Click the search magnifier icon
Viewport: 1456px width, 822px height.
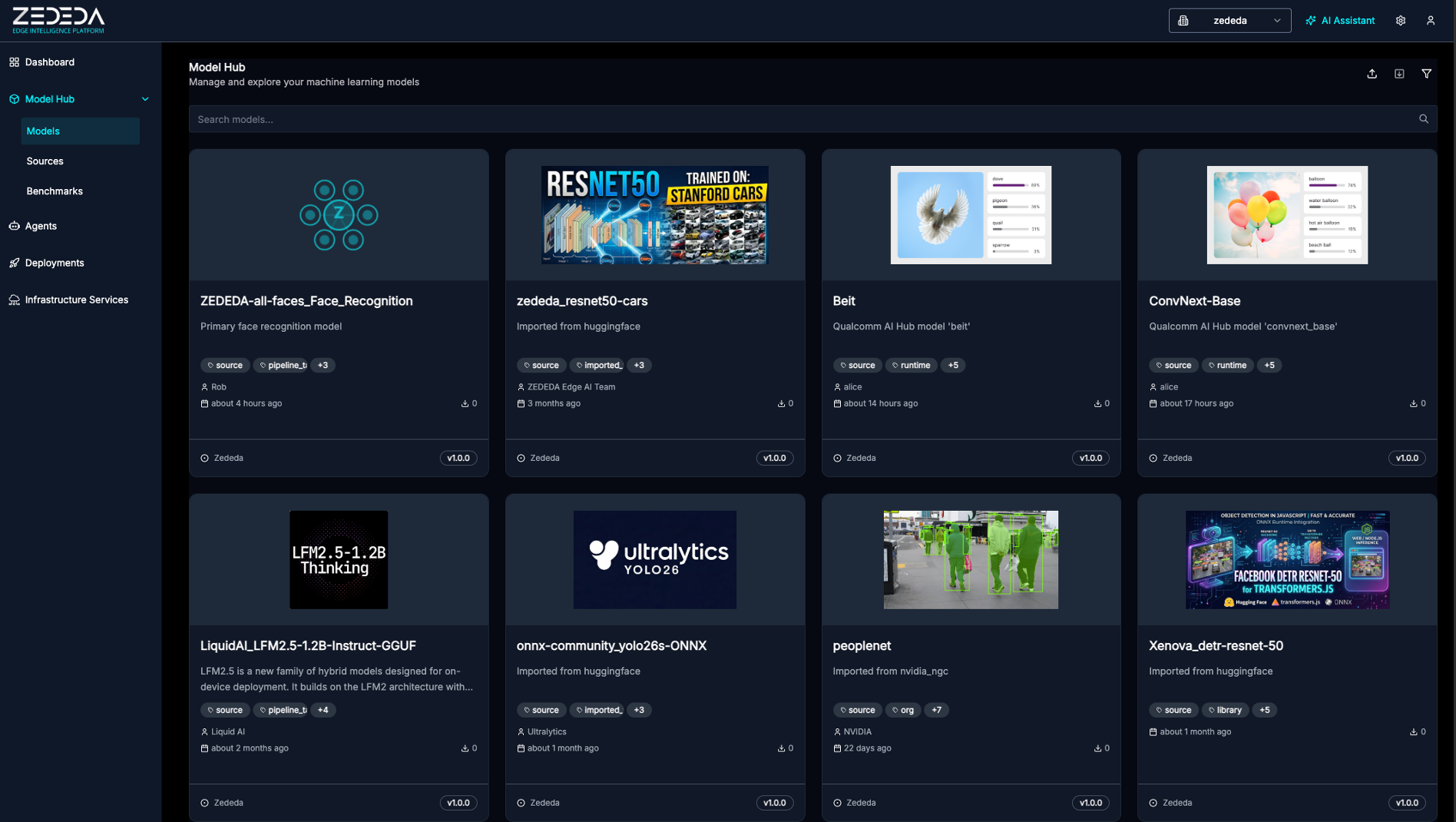pyautogui.click(x=1424, y=119)
